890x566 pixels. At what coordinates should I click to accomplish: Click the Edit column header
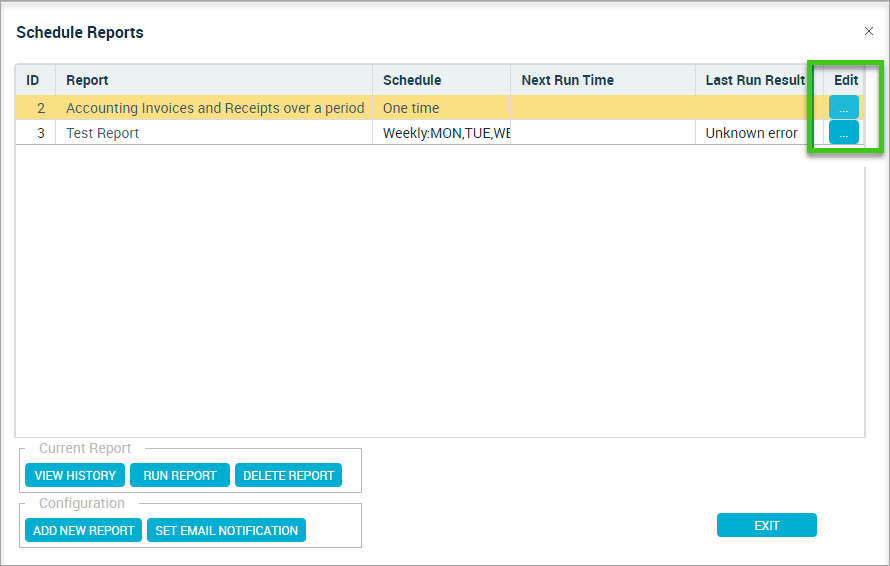tap(845, 80)
